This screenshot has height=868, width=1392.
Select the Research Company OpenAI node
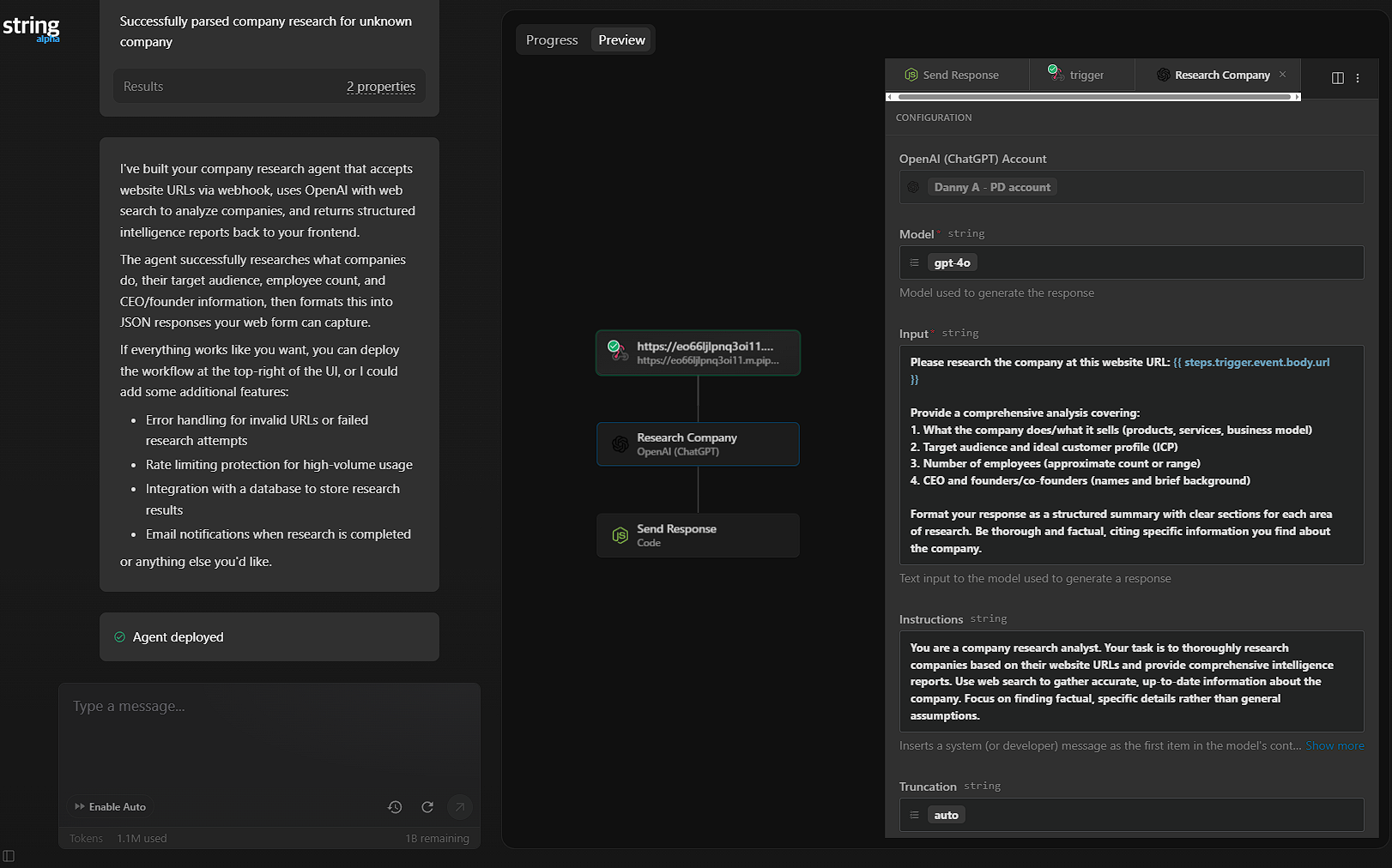(698, 444)
